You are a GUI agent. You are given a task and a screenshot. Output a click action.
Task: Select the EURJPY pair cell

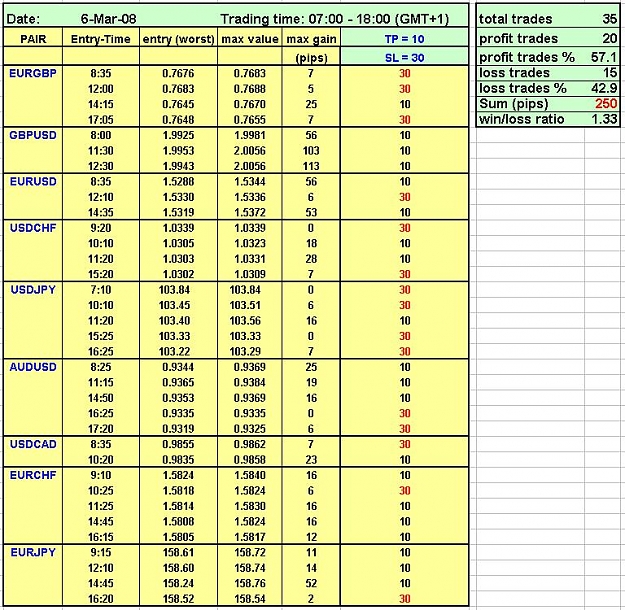(x=33, y=553)
